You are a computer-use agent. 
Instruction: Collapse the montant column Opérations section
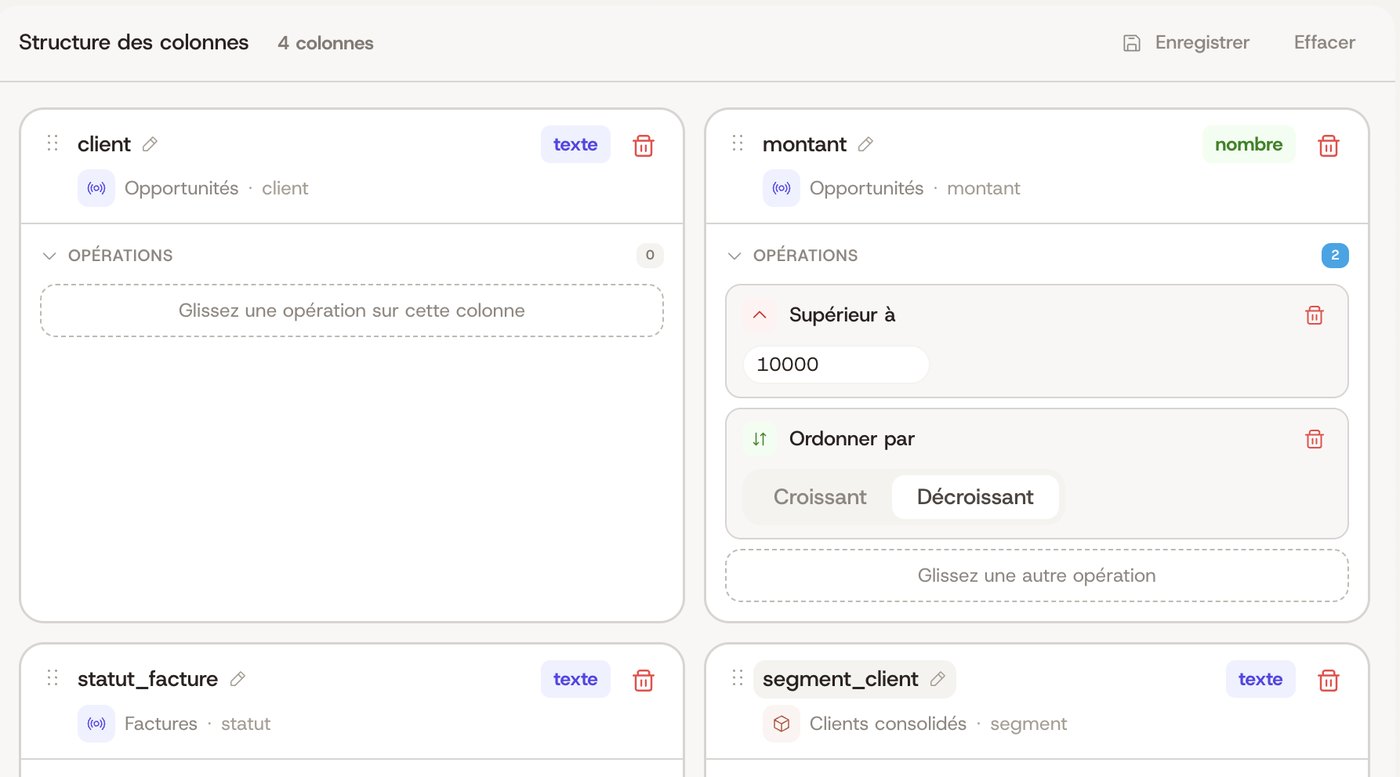[734, 256]
